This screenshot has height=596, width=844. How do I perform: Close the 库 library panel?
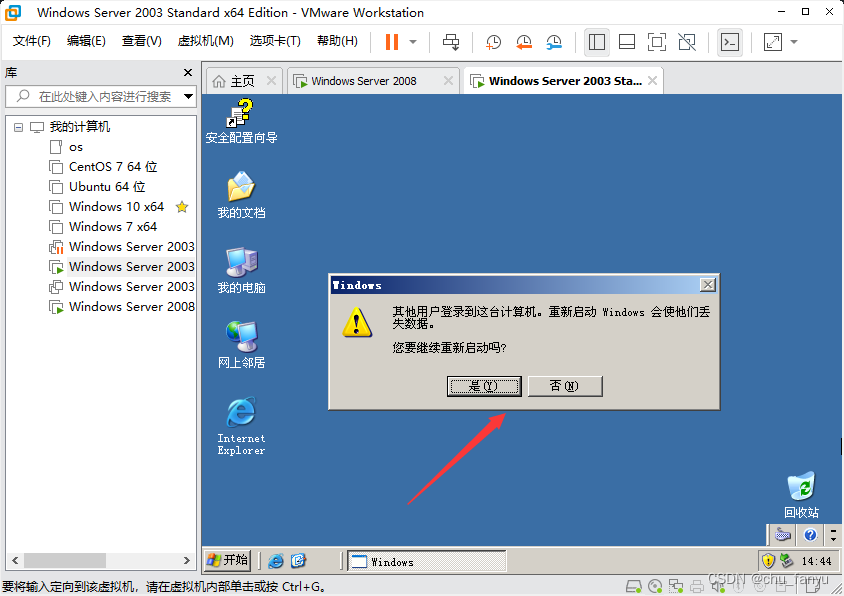coord(188,72)
